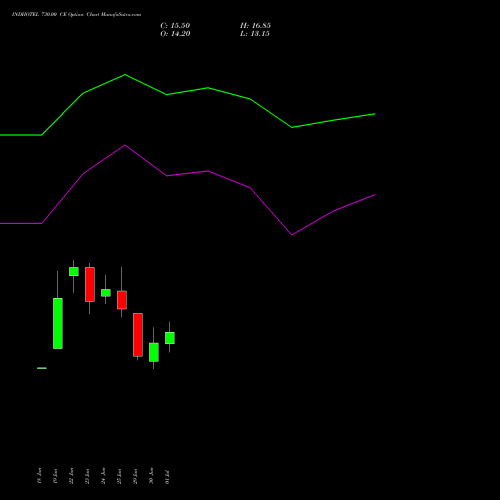
Task: Click the flat green dash candle for 18 Jun
Action: (x=42, y=368)
